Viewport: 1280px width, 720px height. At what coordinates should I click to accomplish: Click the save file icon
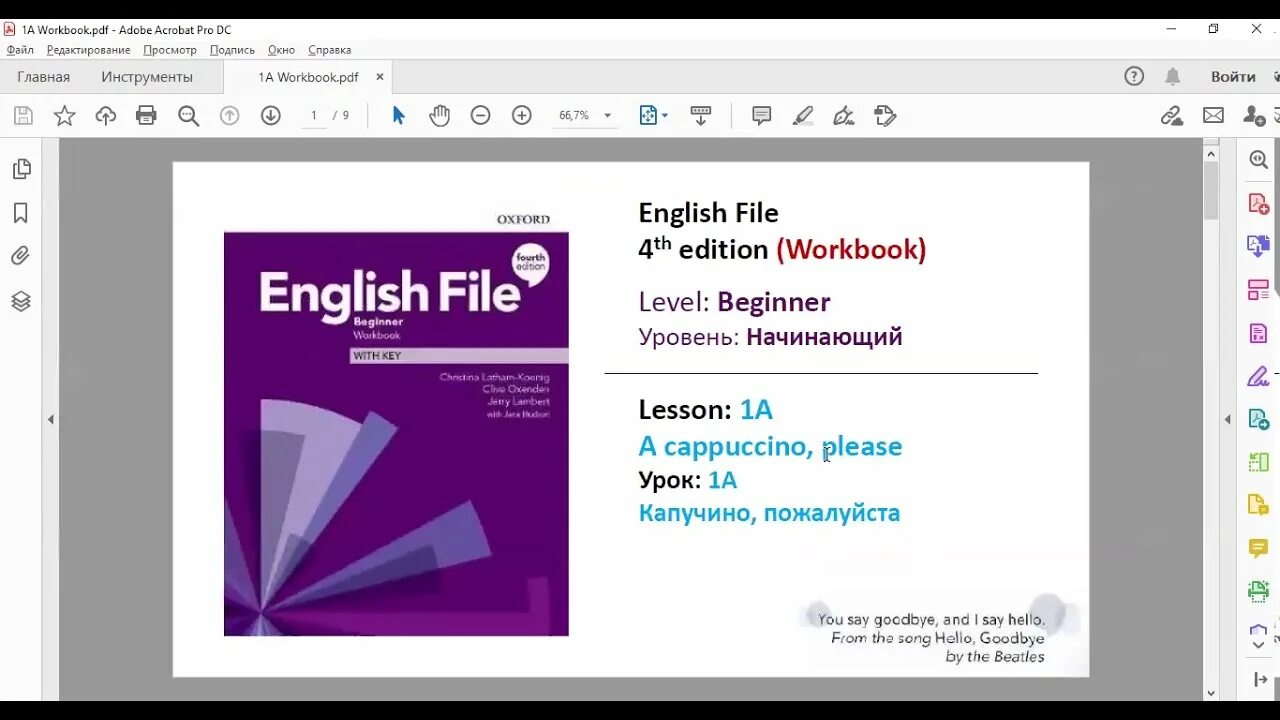click(23, 116)
